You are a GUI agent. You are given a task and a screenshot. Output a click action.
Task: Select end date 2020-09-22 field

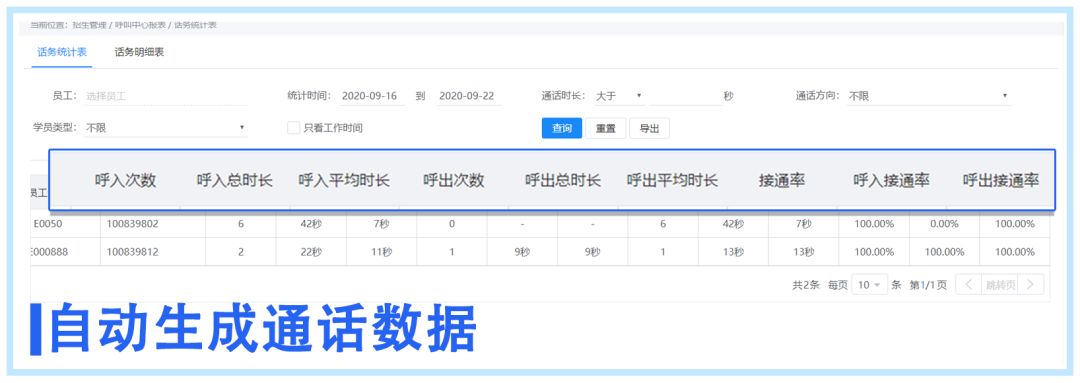469,96
